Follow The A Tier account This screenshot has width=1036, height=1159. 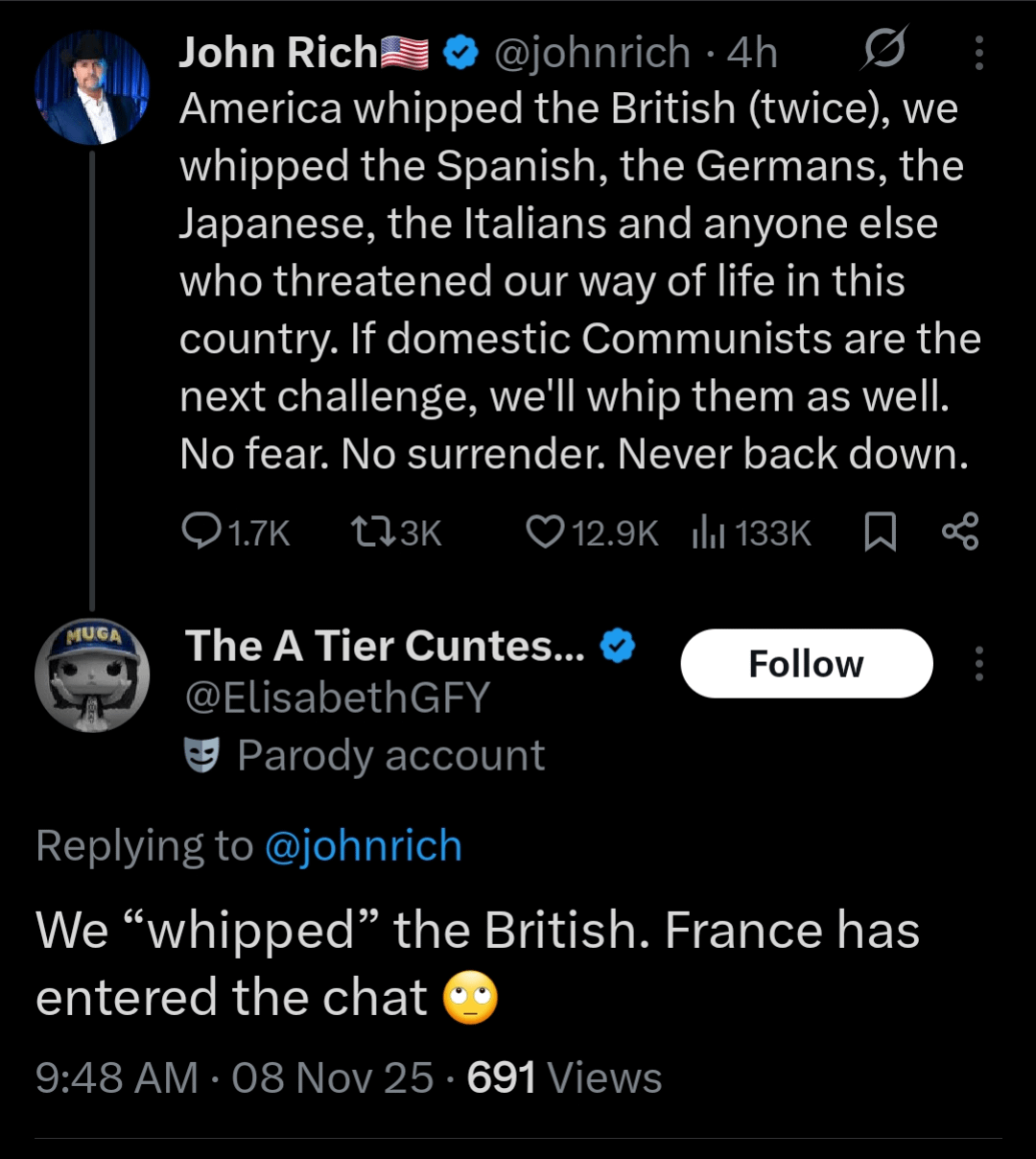pyautogui.click(x=806, y=663)
